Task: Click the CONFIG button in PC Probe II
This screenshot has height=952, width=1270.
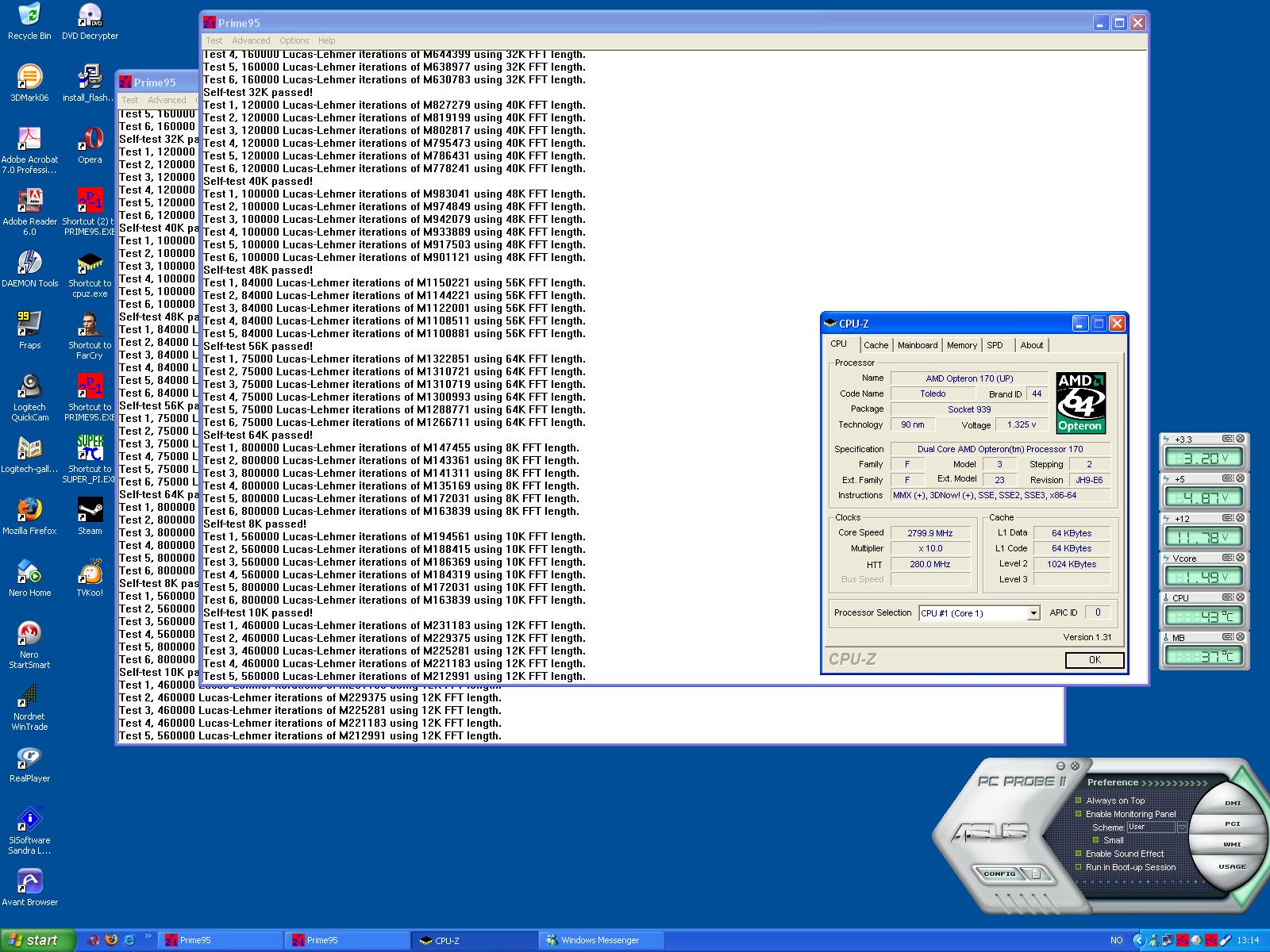Action: click(999, 873)
